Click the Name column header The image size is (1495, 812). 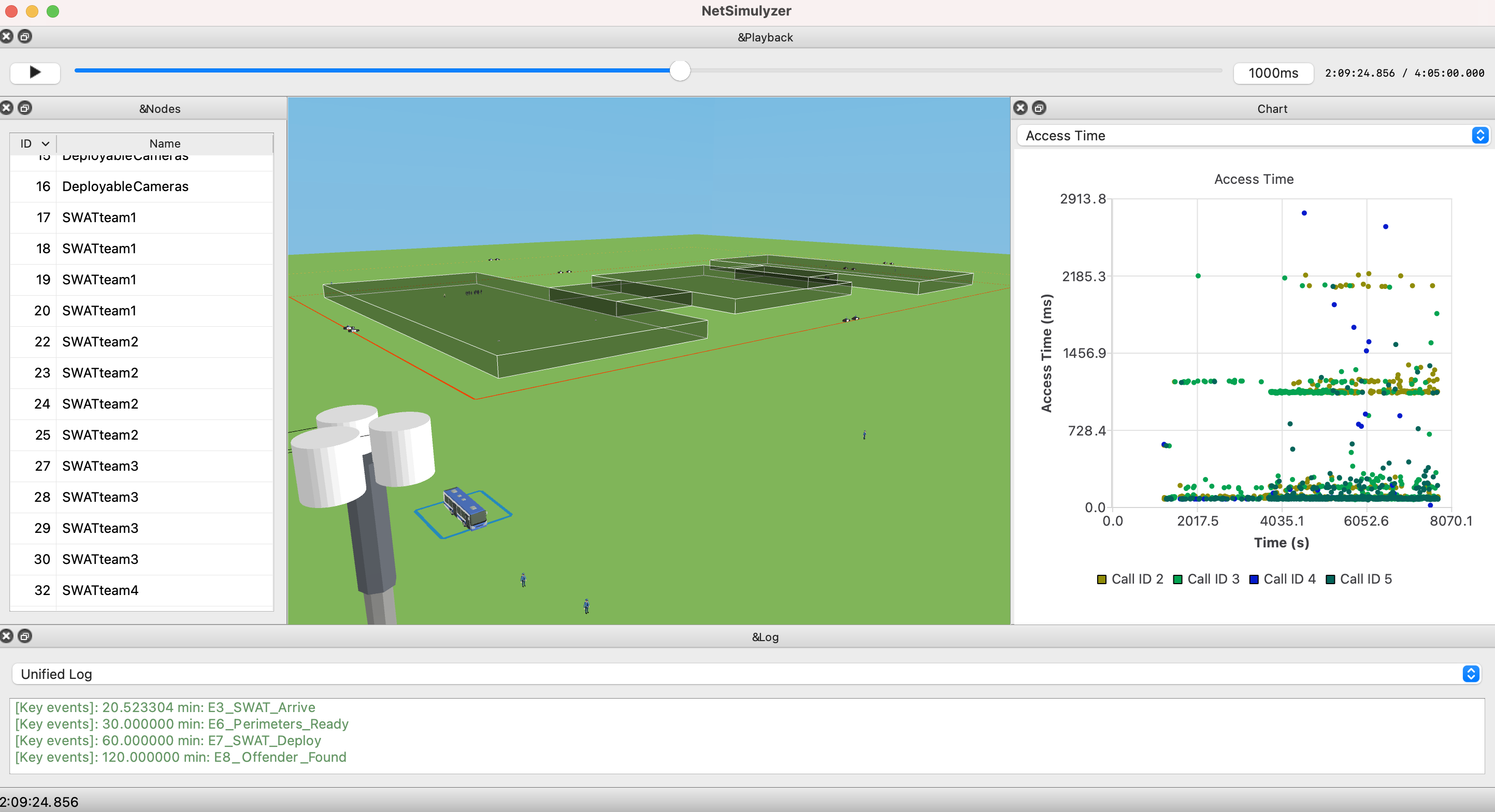click(165, 143)
